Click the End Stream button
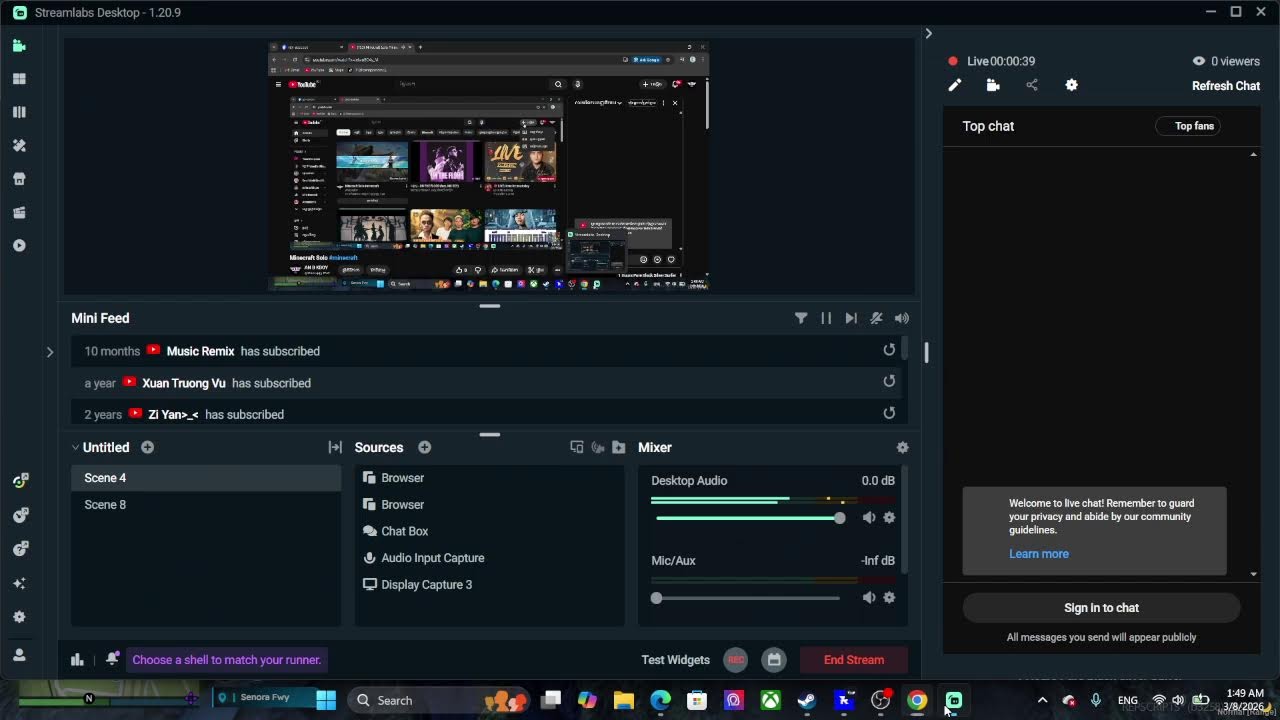 coord(854,660)
